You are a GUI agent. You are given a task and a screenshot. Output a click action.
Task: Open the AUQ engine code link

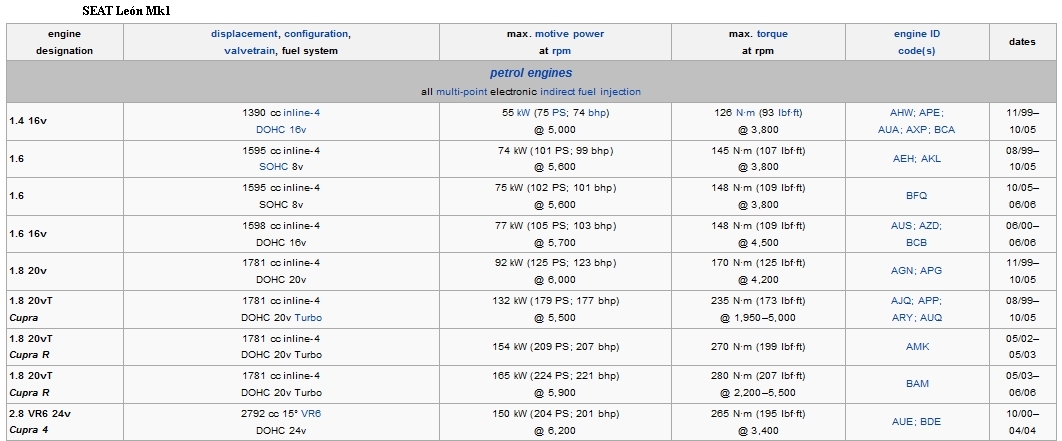point(931,318)
